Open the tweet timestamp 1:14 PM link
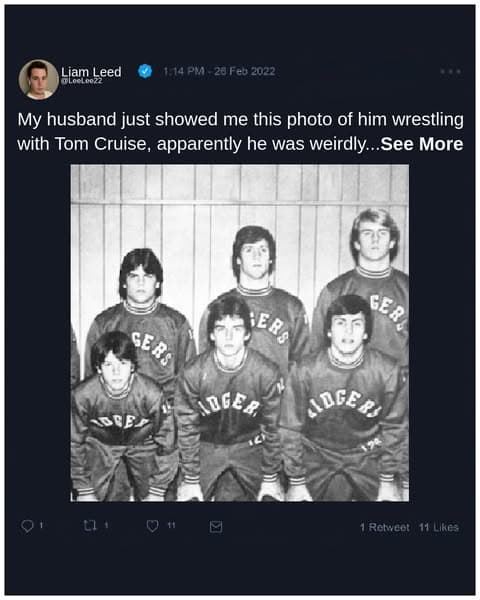The image size is (480, 600). click(x=183, y=72)
